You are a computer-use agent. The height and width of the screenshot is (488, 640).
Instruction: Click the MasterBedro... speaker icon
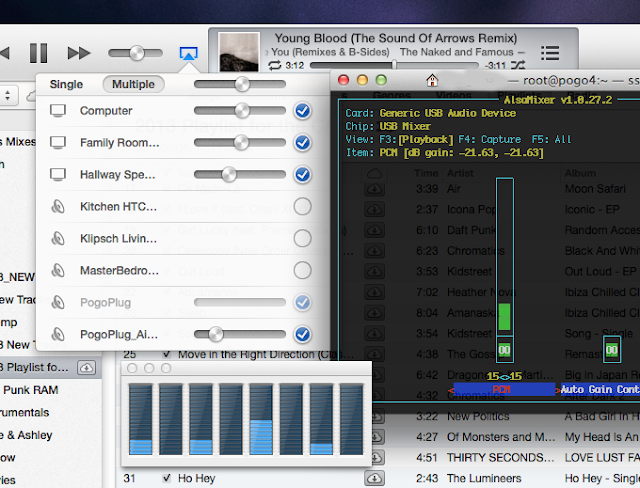point(58,271)
